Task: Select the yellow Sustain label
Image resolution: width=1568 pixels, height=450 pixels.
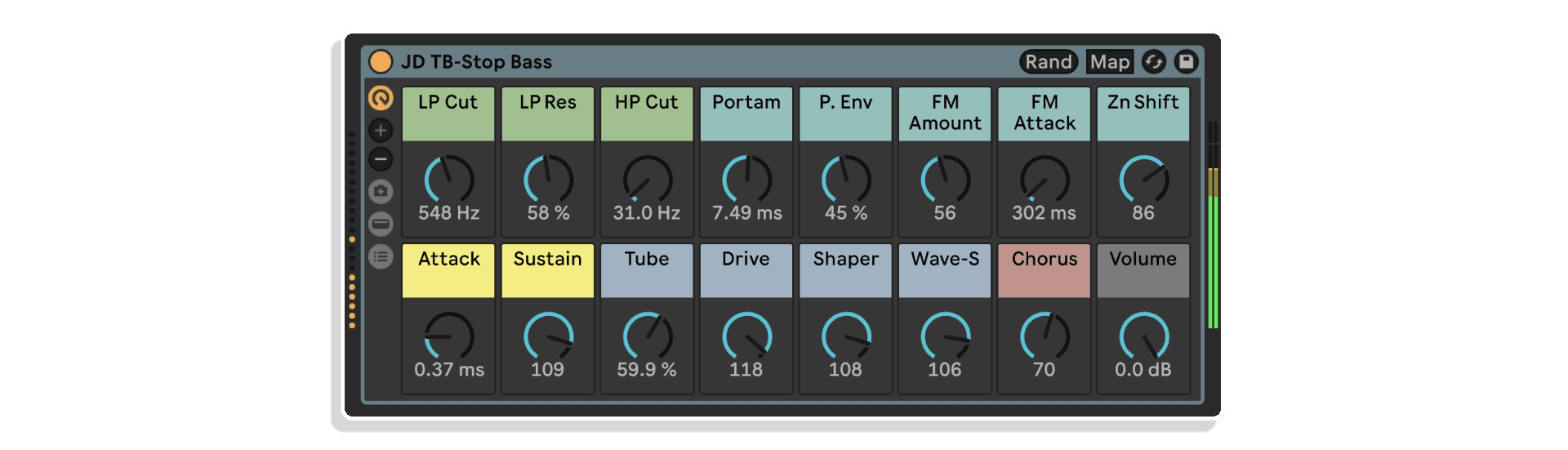Action: tap(548, 271)
